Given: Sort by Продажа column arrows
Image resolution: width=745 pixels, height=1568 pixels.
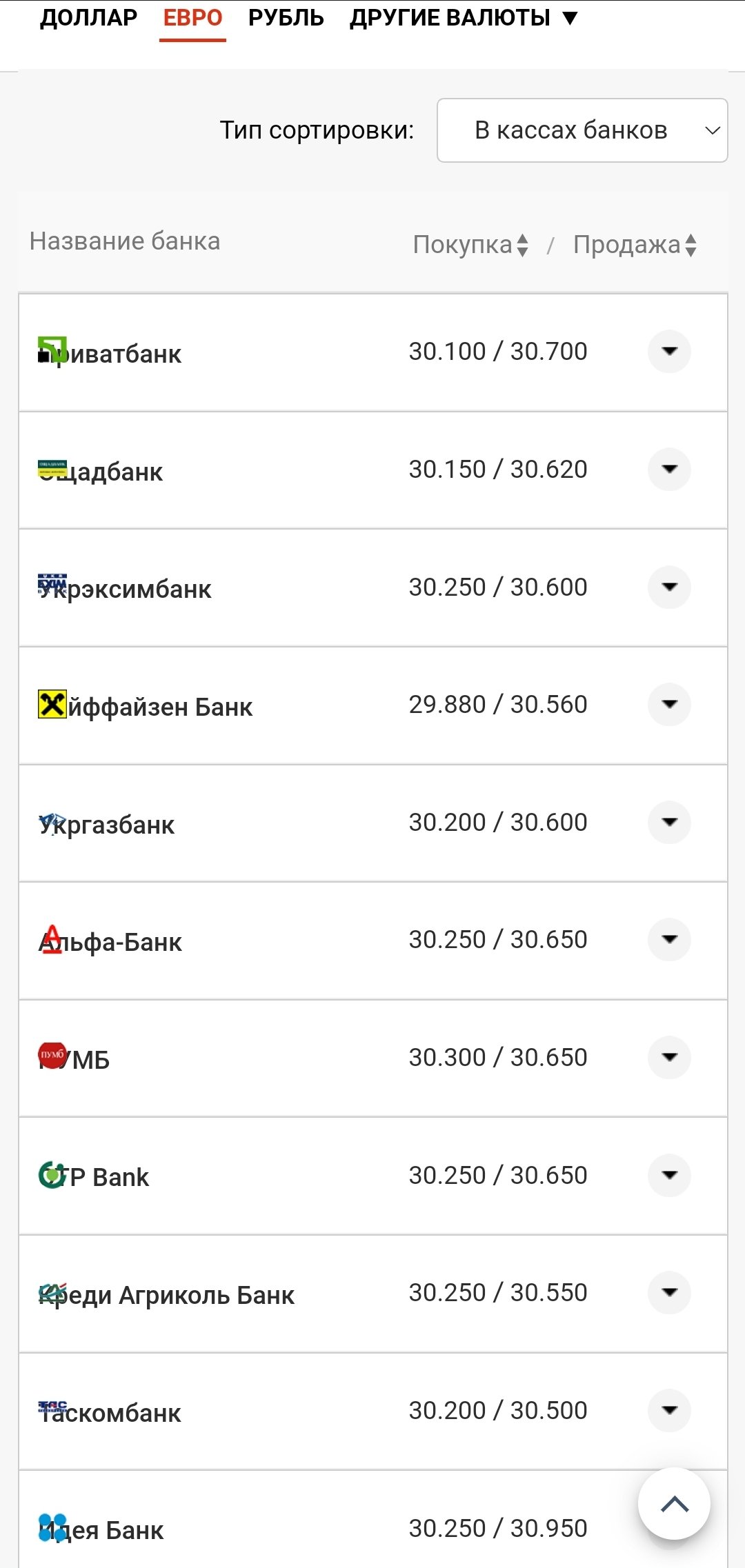Looking at the screenshot, I should point(691,245).
